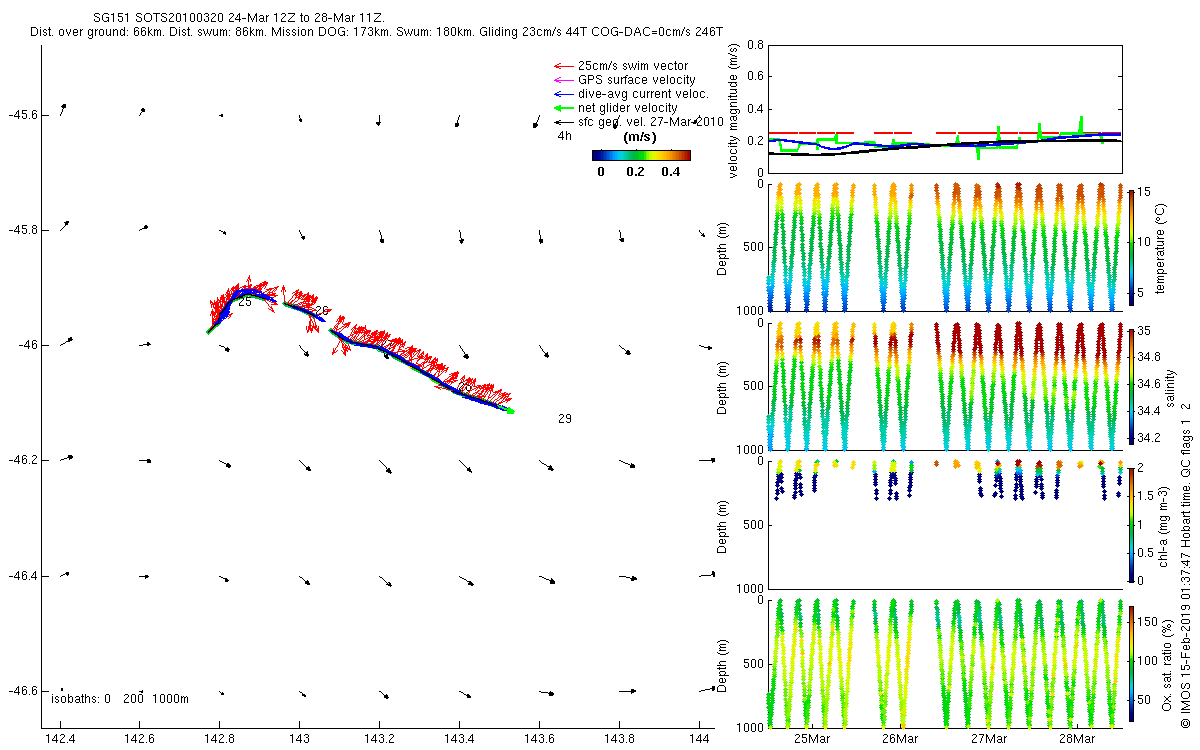Click the chl-a colorbar
Screen dimensions: 1200x750
point(1131,524)
